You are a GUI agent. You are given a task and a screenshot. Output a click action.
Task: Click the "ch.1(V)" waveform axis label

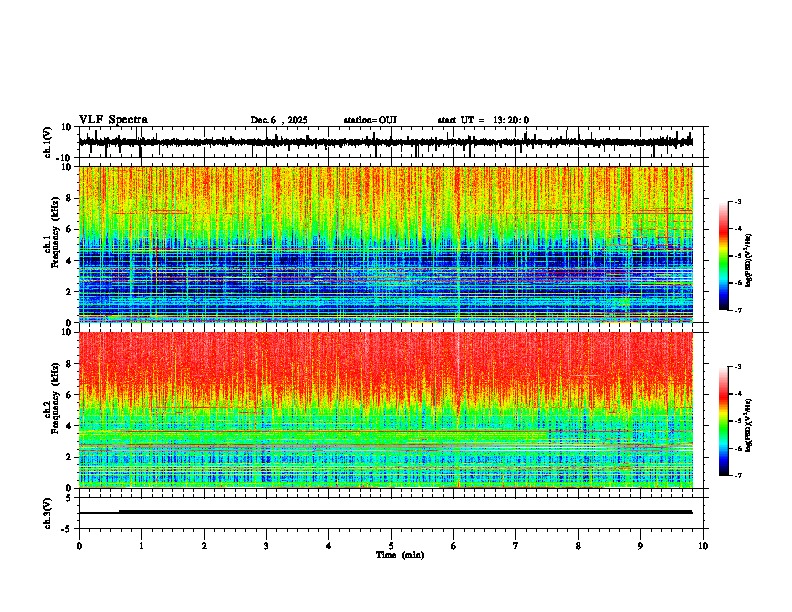pyautogui.click(x=48, y=142)
